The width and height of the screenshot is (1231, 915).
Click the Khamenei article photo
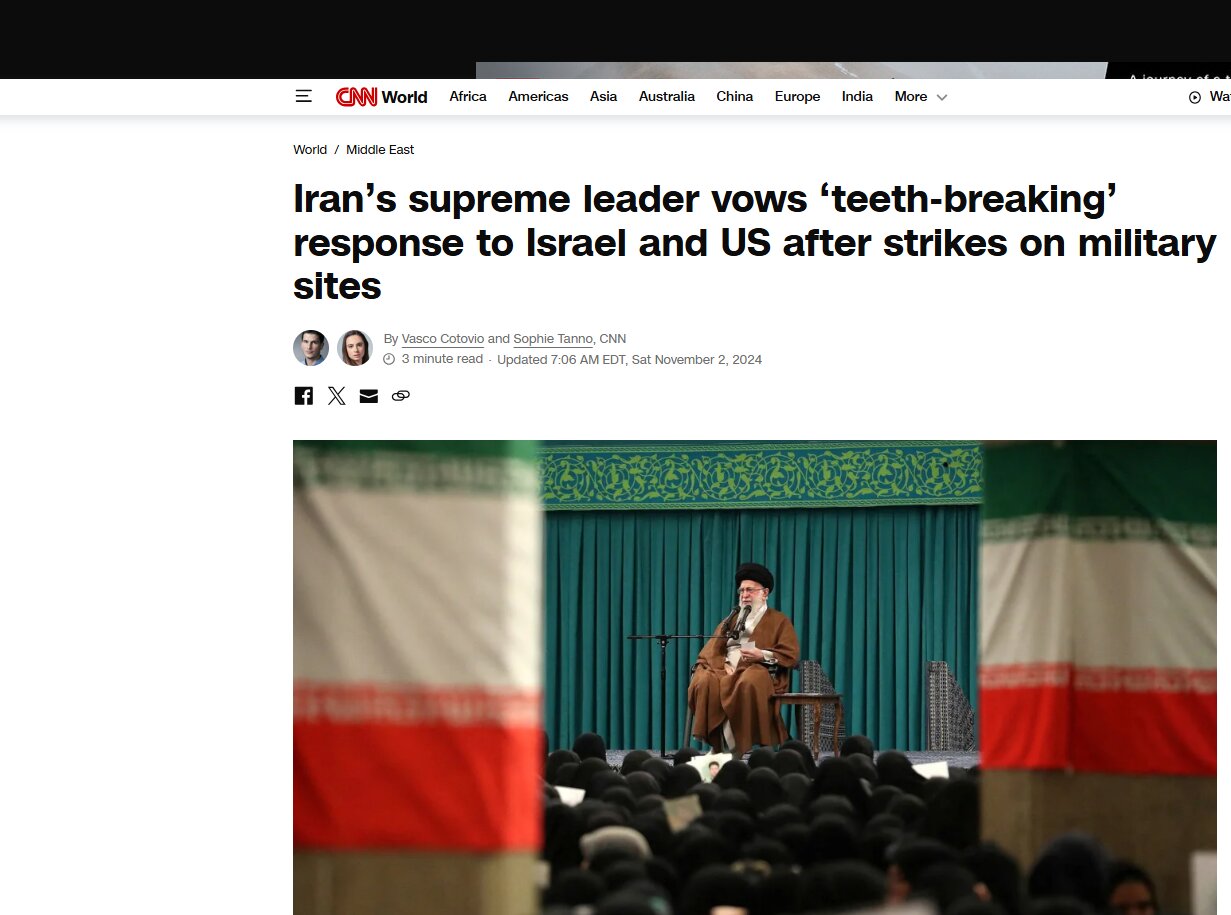tap(755, 677)
